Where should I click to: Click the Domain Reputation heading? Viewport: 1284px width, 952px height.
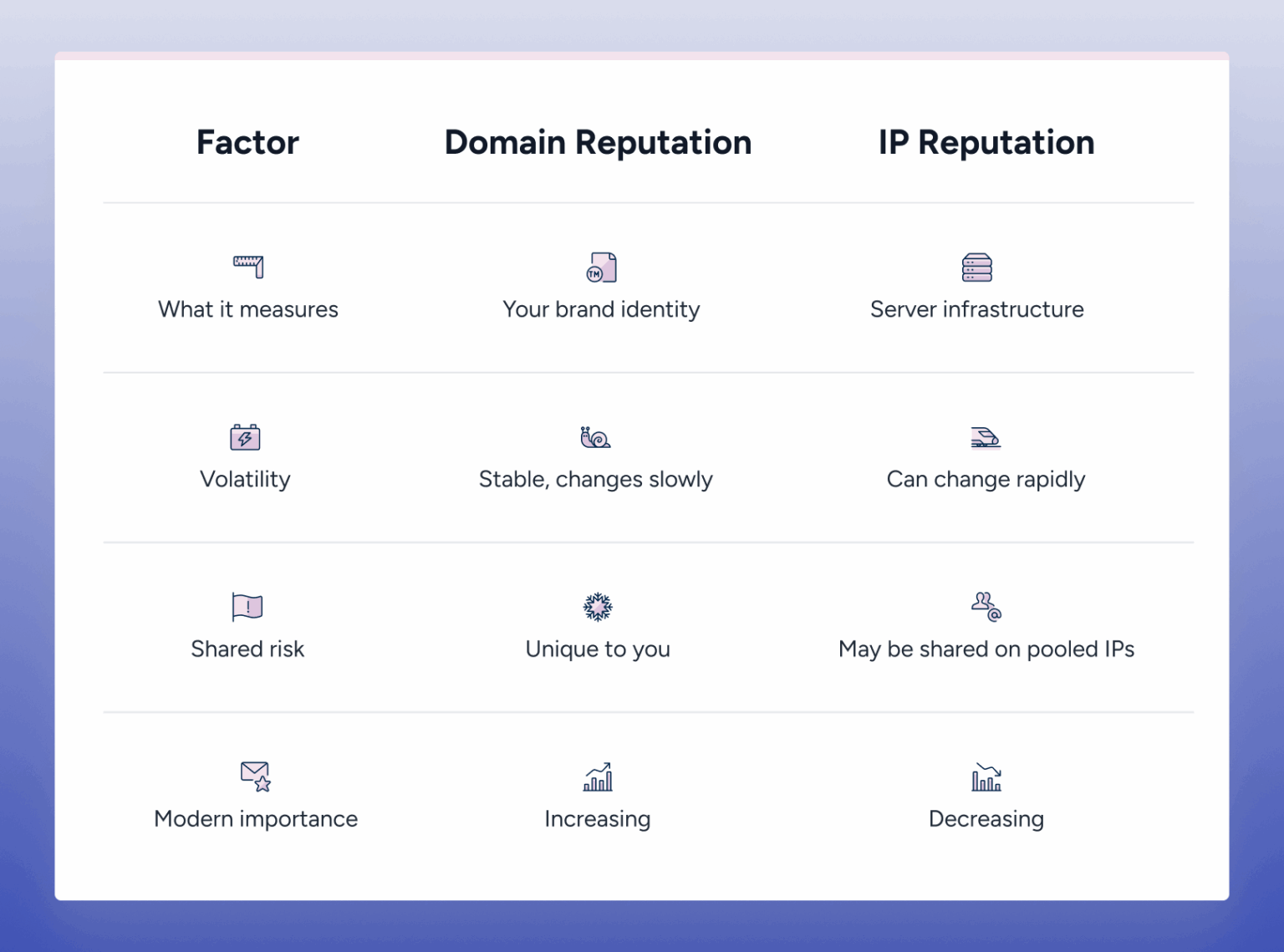[x=598, y=143]
